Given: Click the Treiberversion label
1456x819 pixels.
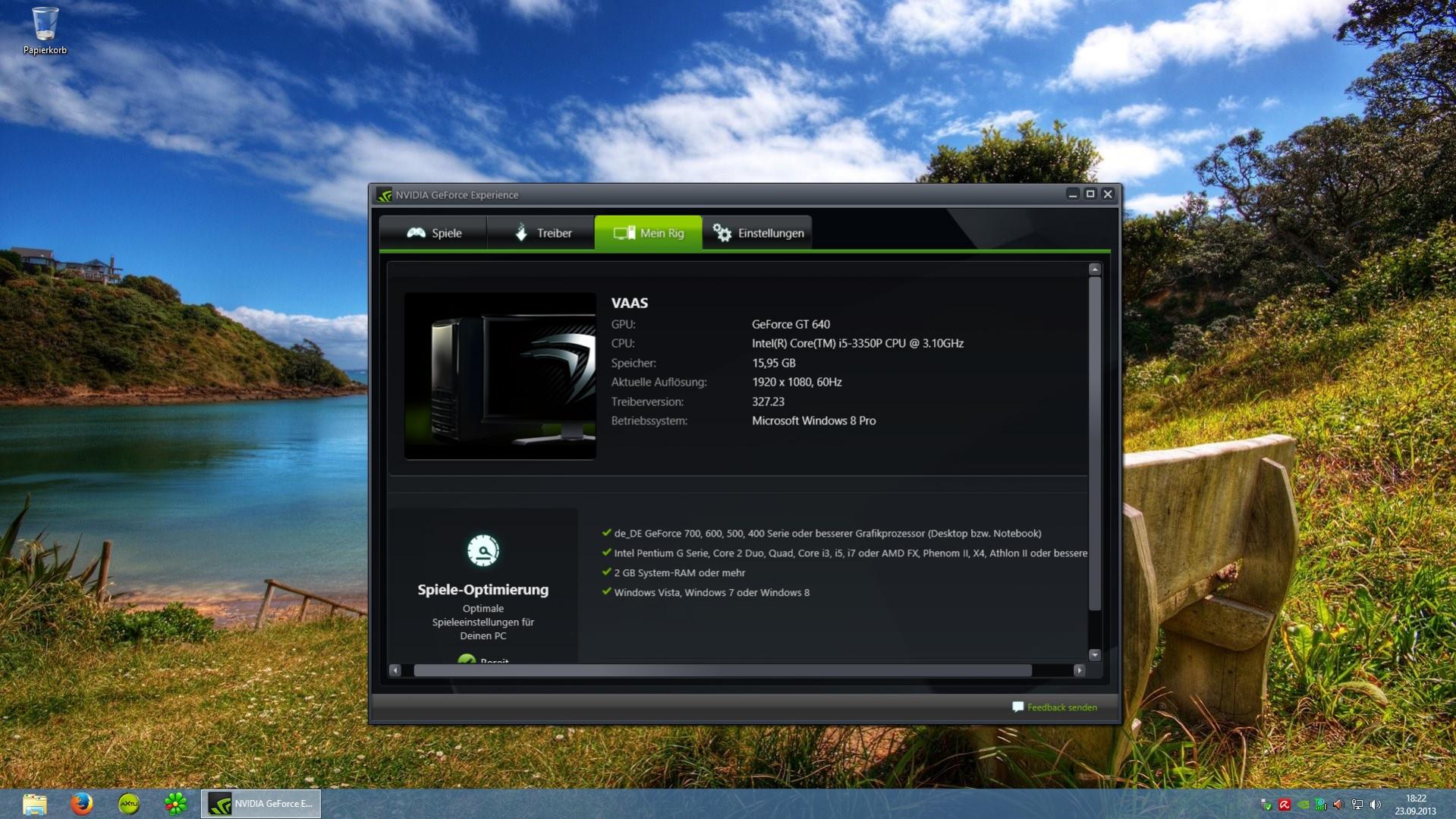Looking at the screenshot, I should (647, 402).
